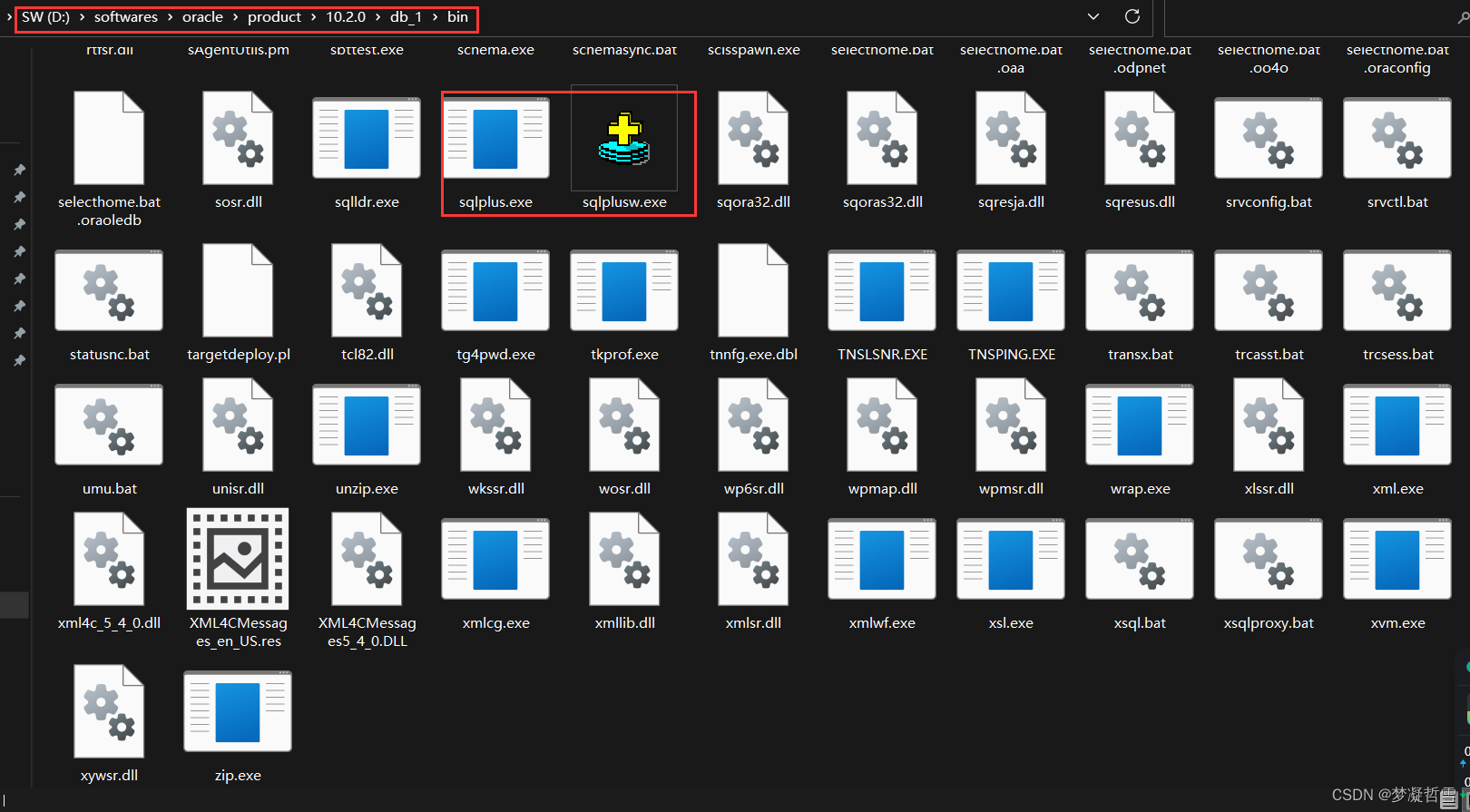Expand the chevron after product in breadcrumb

click(314, 17)
